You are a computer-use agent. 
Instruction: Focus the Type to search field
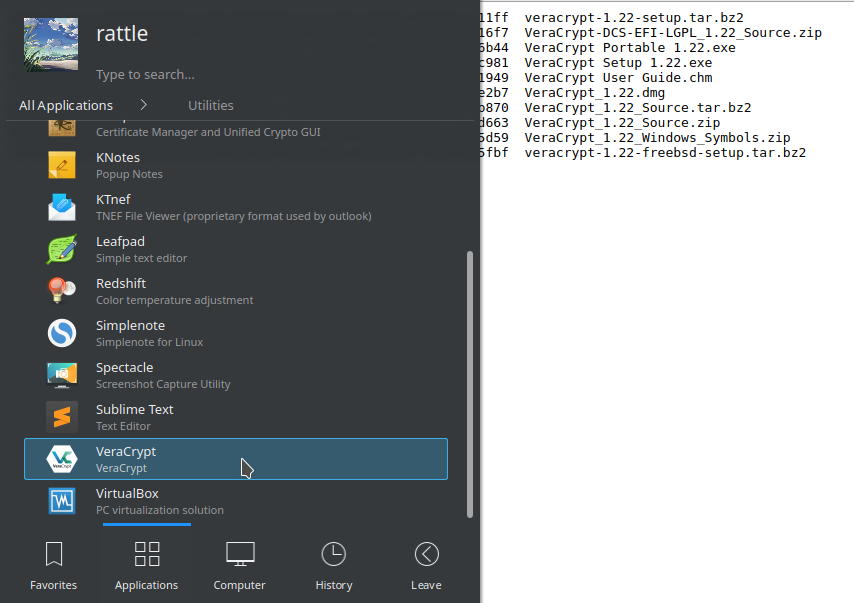(x=145, y=75)
